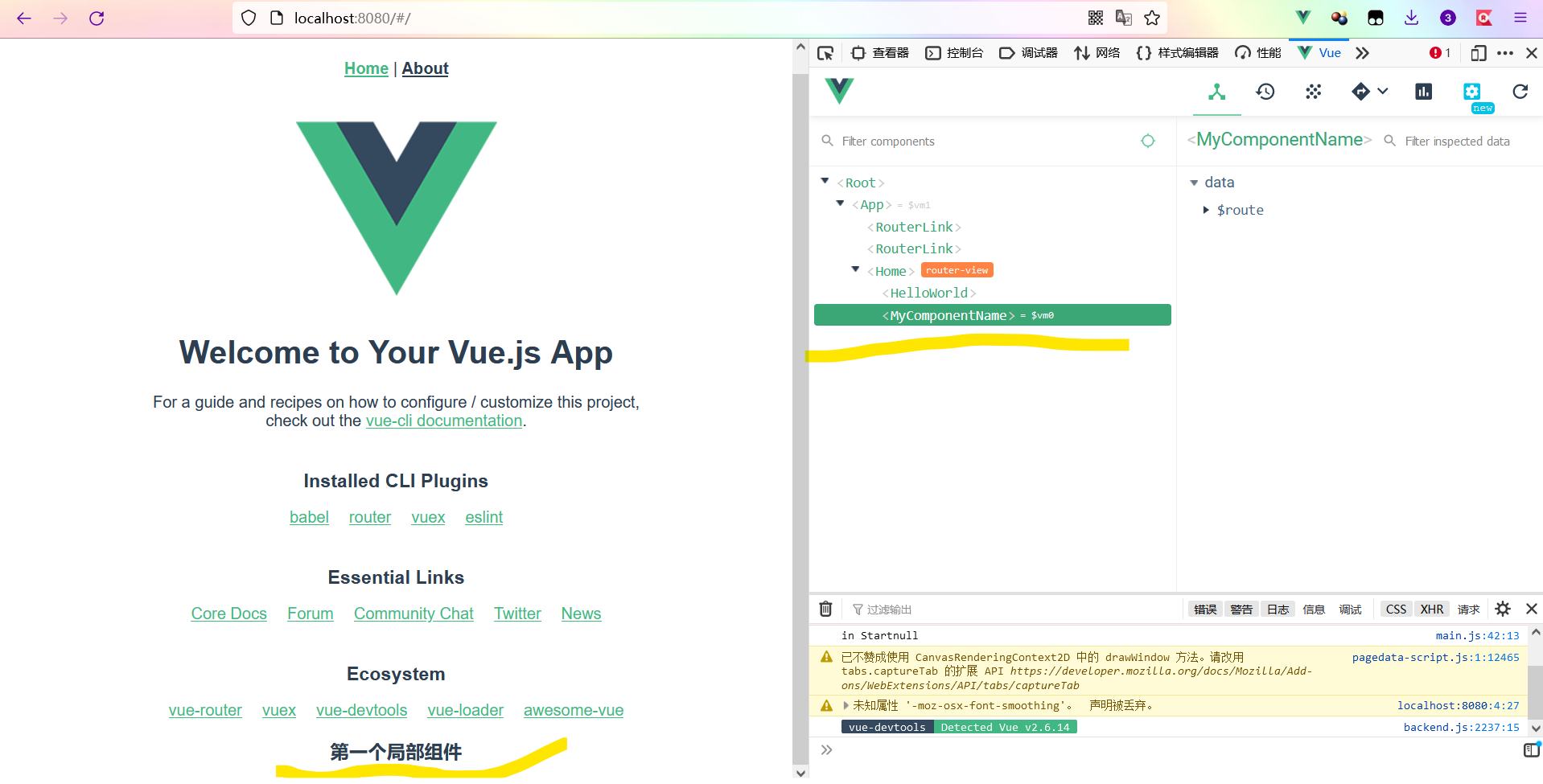
Task: Toggle the 调试 console filter
Action: pyautogui.click(x=1350, y=610)
